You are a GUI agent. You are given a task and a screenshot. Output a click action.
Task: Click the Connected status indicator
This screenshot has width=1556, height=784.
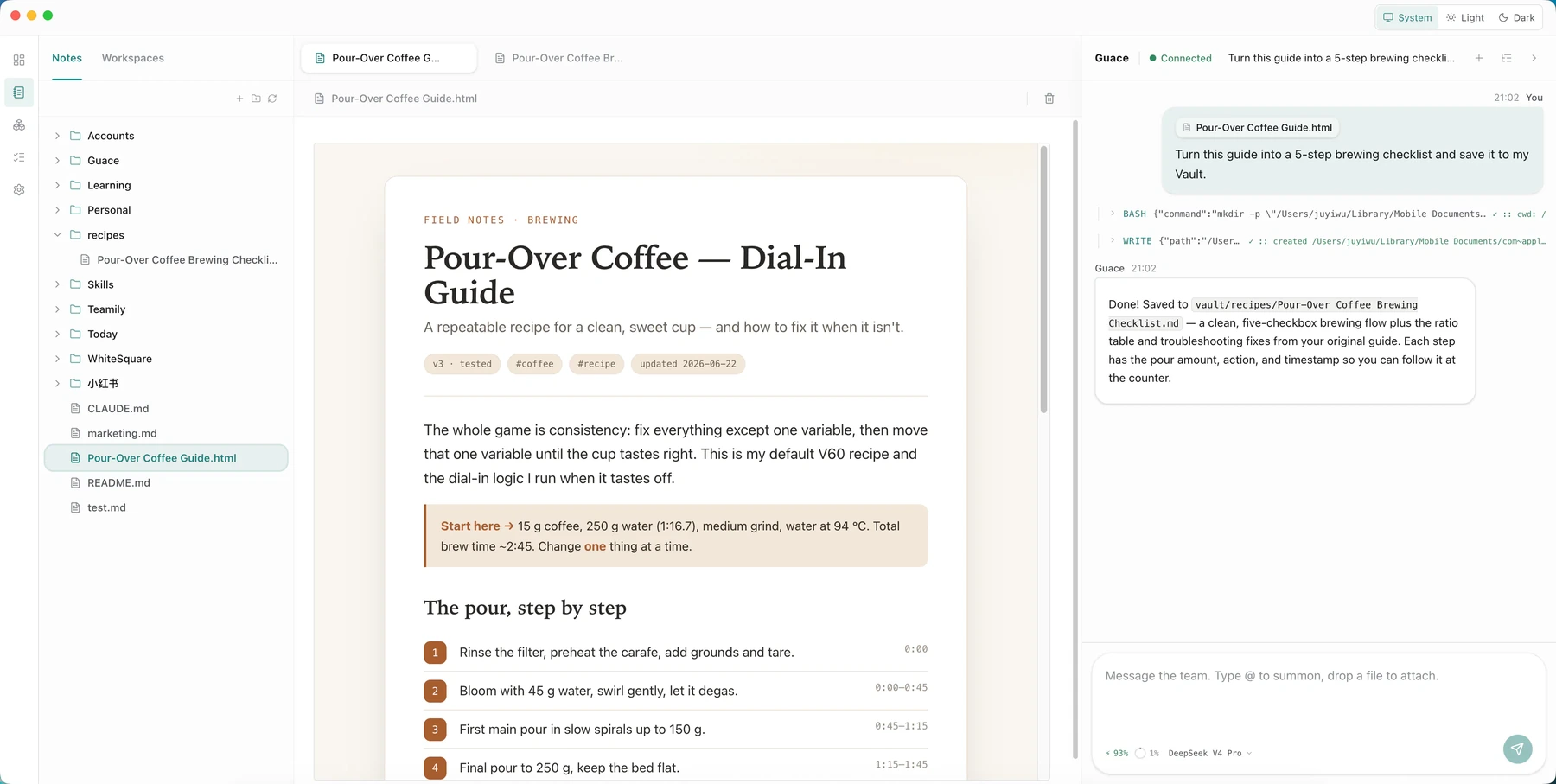[1180, 58]
